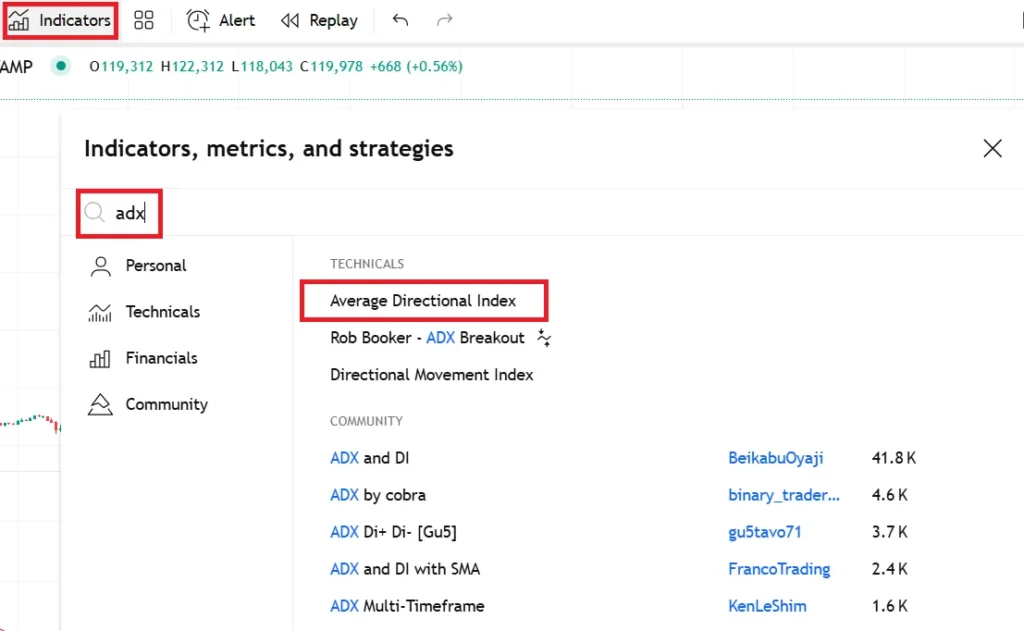This screenshot has height=631, width=1024.
Task: Add the ADX Di+ Di- [Gu5] script
Action: [393, 532]
